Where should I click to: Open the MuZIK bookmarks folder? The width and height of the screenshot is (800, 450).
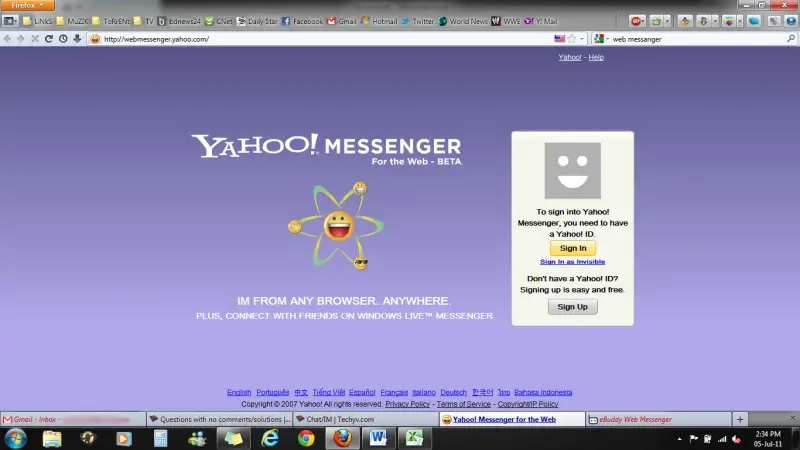click(72, 21)
